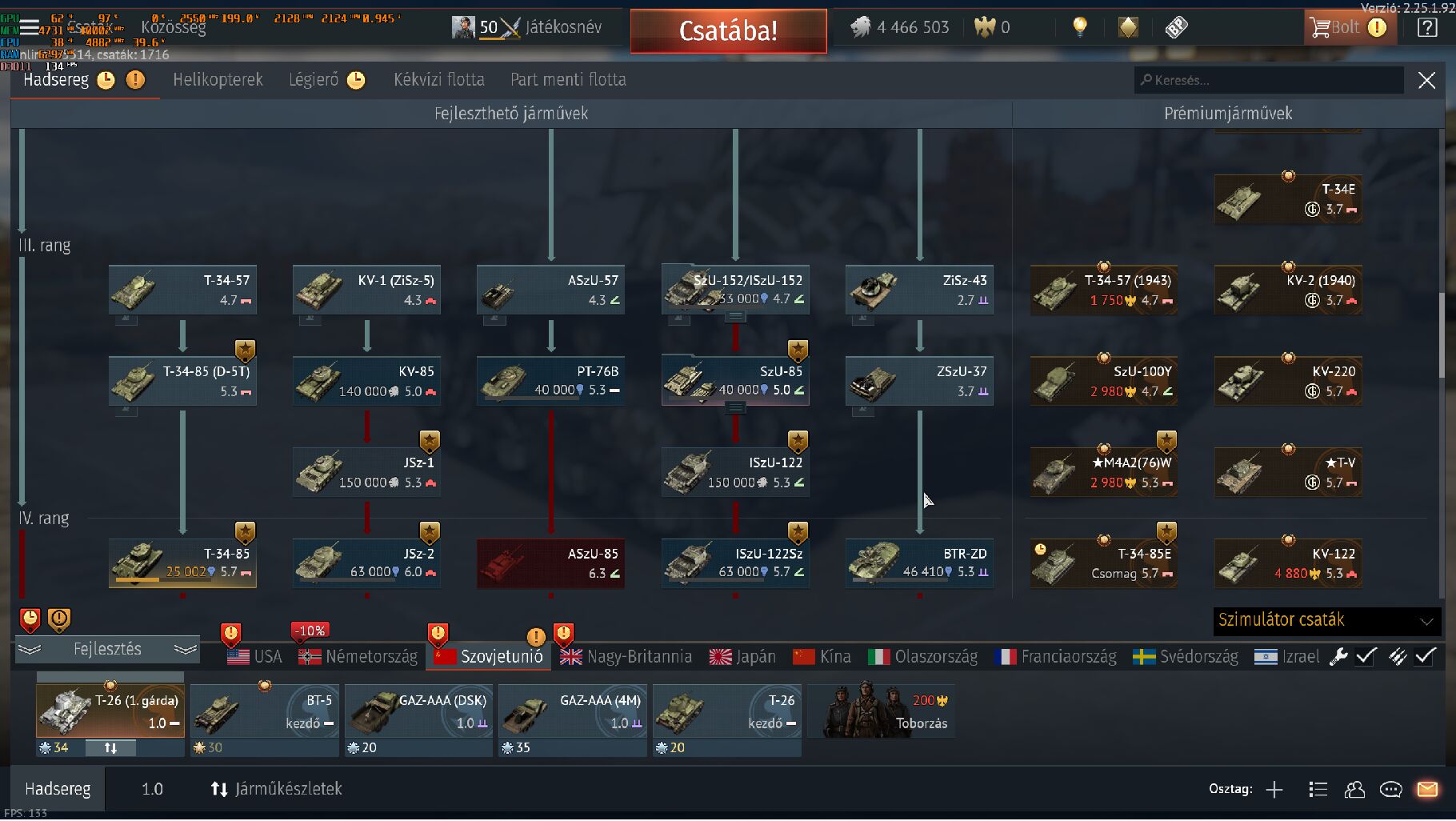Open the Bolt shop button
This screenshot has height=821, width=1456.
[x=1349, y=27]
